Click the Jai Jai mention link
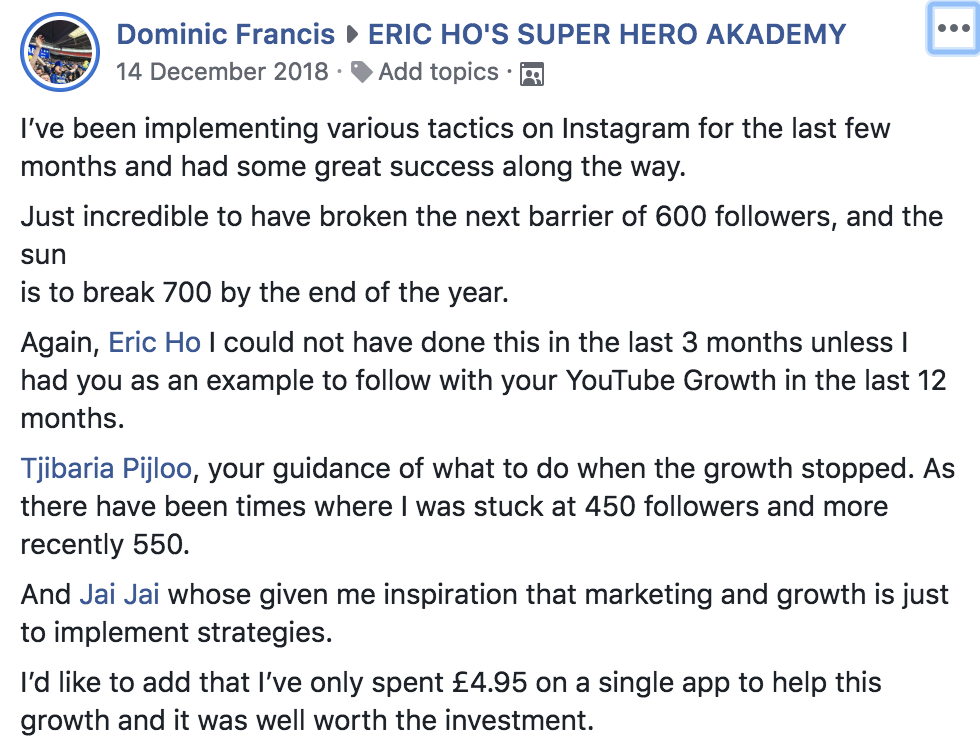 coord(119,594)
